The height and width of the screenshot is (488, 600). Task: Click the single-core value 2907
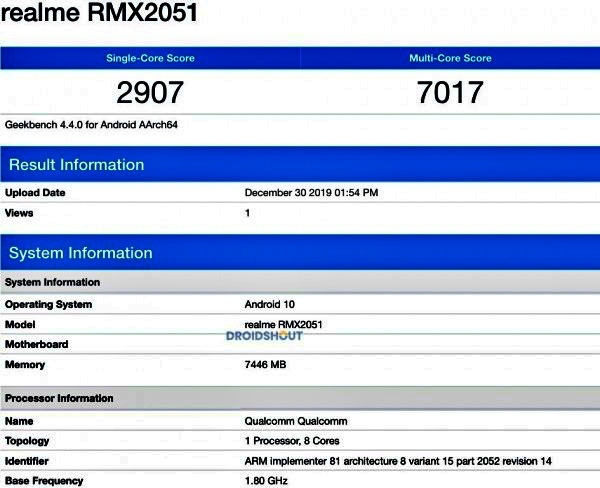click(150, 92)
